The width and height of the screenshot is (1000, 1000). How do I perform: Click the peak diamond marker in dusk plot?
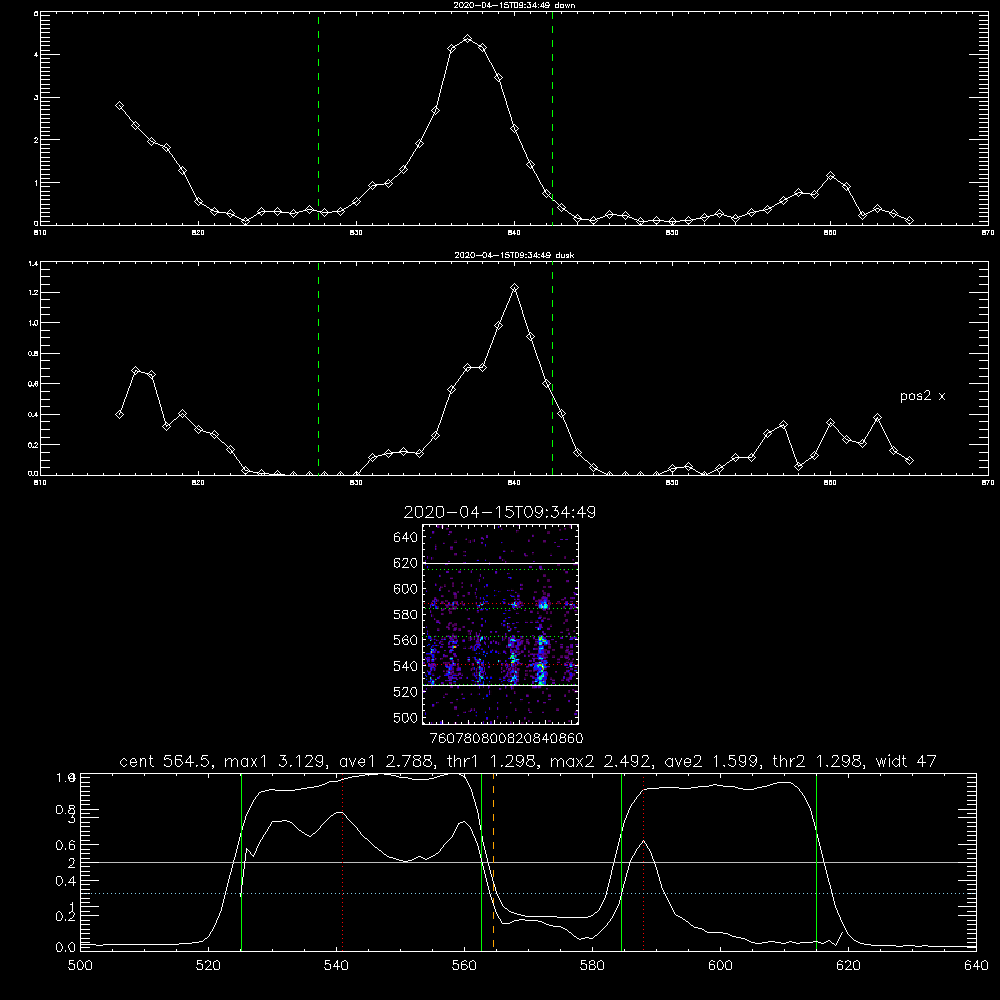click(515, 288)
